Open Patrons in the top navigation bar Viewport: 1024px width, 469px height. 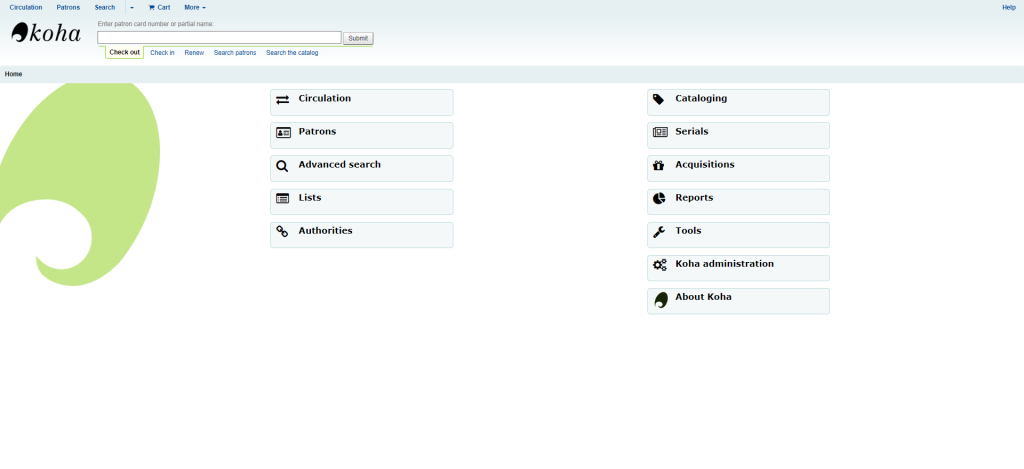click(68, 7)
